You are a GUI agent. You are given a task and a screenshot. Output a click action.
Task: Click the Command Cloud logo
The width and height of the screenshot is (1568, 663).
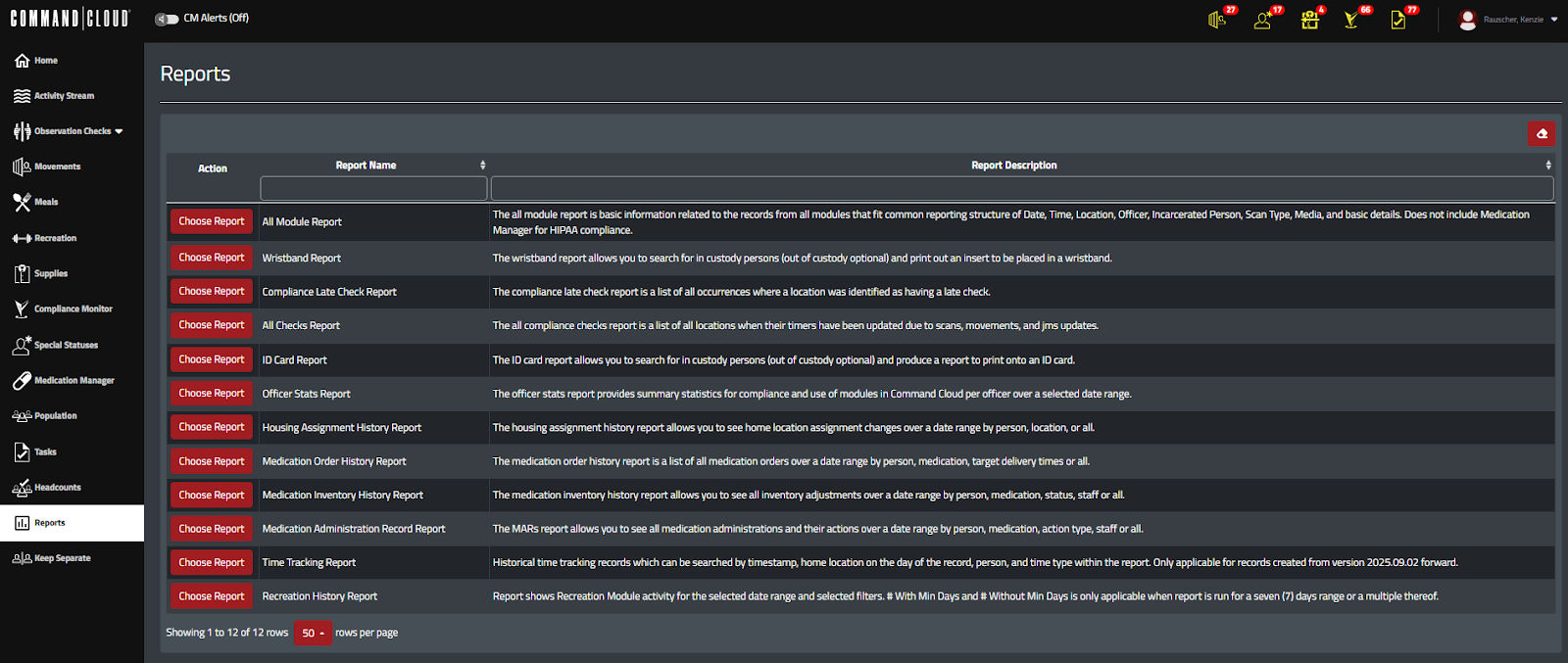pyautogui.click(x=70, y=18)
